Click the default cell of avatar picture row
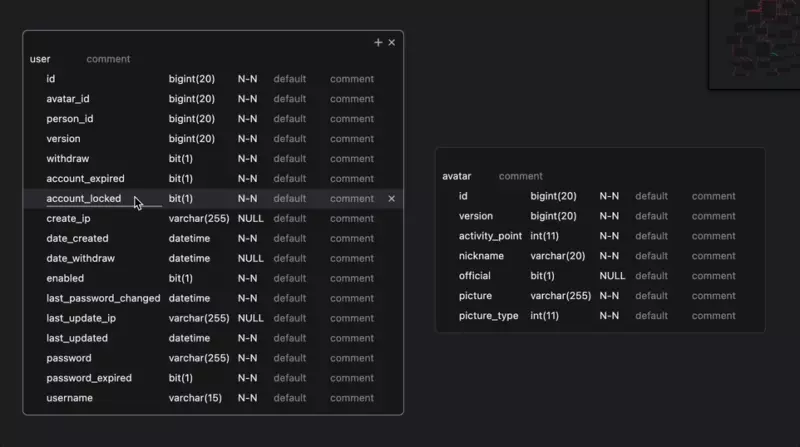This screenshot has height=447, width=800. coord(651,296)
